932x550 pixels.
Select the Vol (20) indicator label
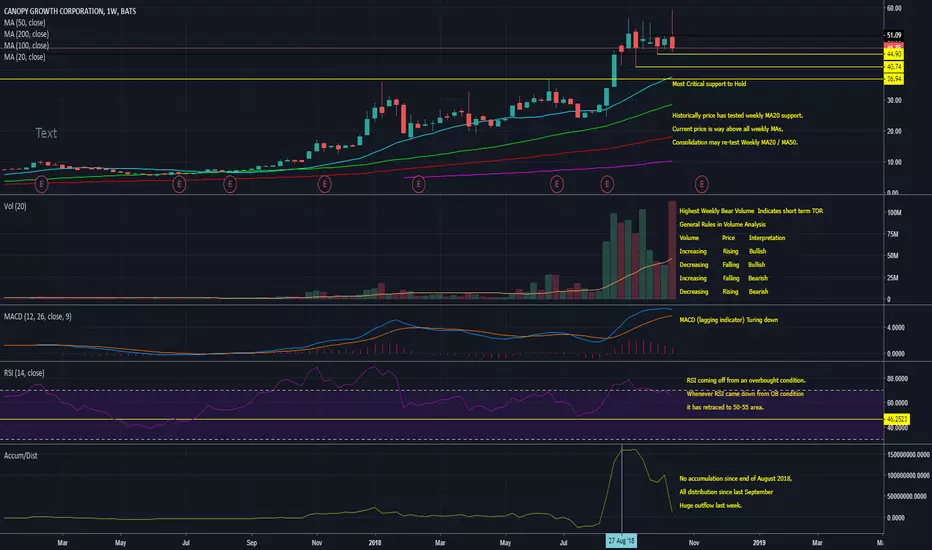click(15, 206)
